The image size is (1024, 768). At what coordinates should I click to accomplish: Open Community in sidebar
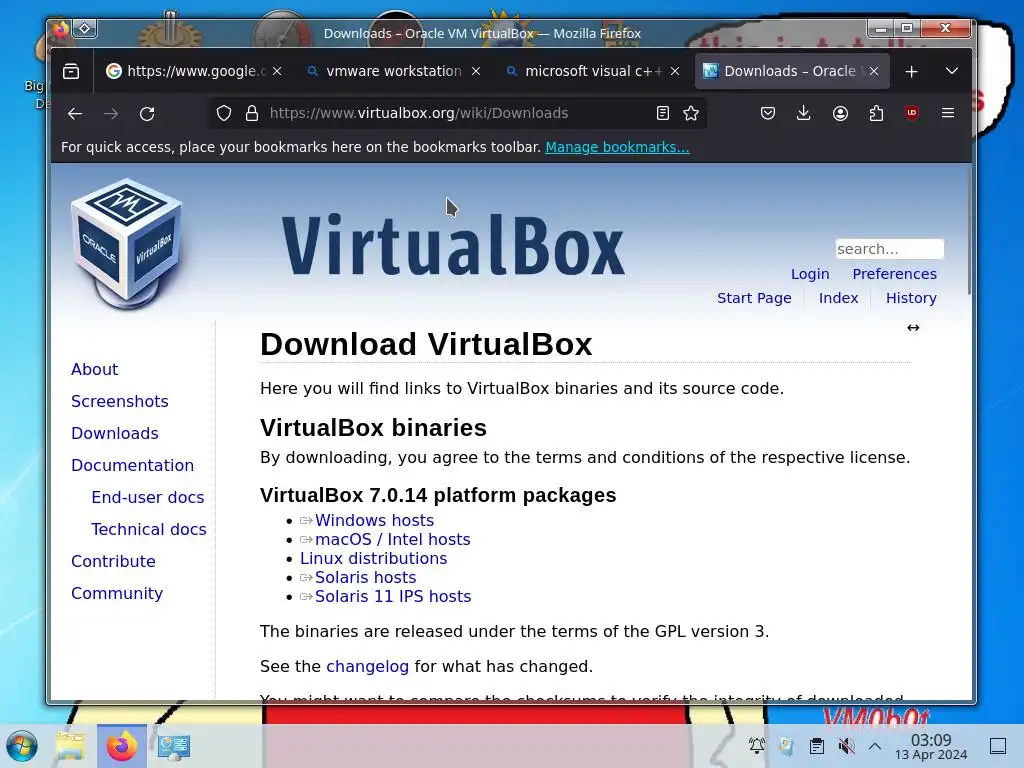tap(117, 594)
